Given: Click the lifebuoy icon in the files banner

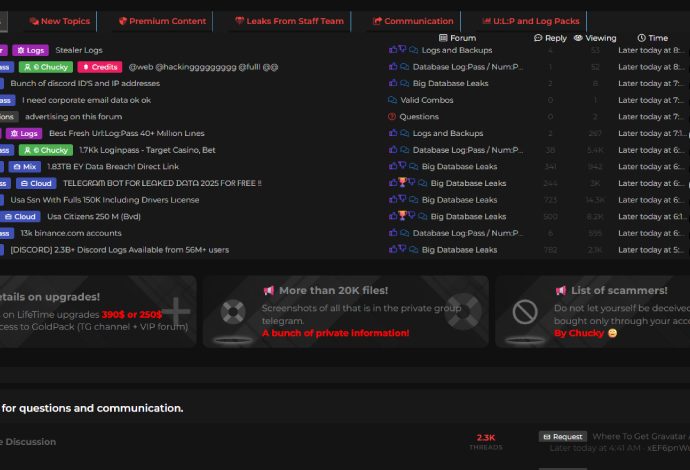Looking at the screenshot, I should point(233,312).
